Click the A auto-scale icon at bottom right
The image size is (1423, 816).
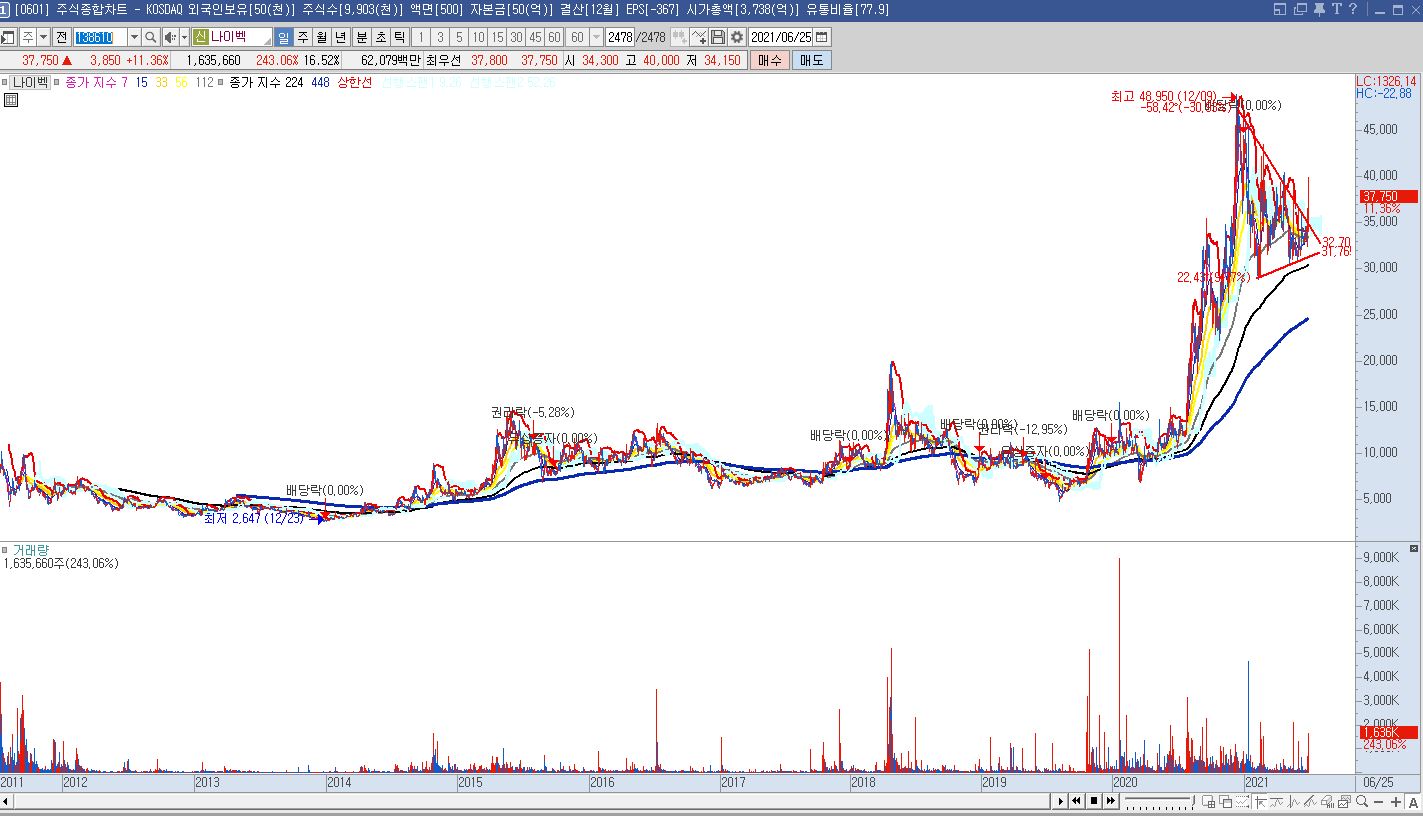(x=1413, y=802)
